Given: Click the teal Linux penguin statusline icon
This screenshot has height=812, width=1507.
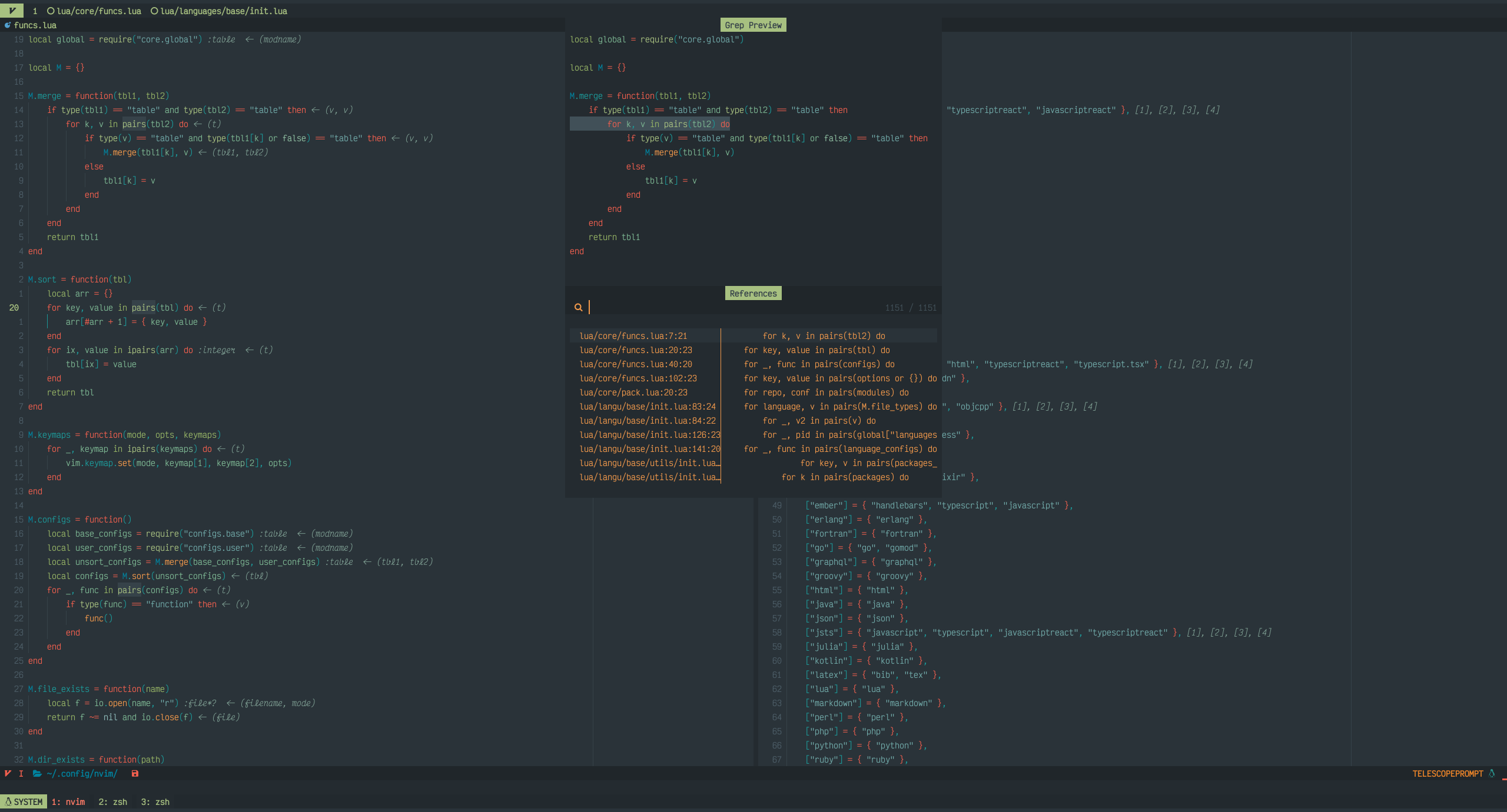Looking at the screenshot, I should click(x=1492, y=774).
